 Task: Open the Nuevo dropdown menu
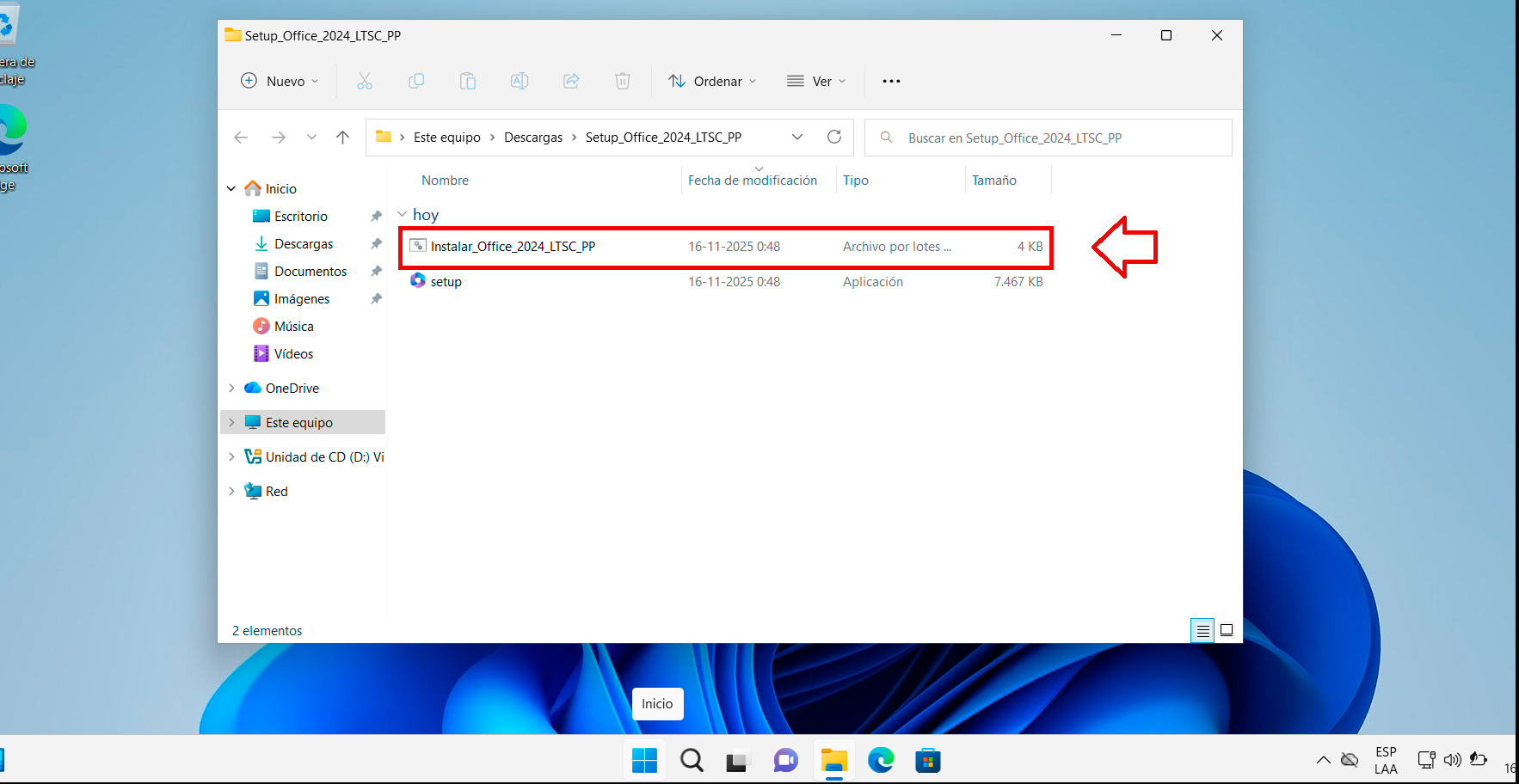(280, 81)
